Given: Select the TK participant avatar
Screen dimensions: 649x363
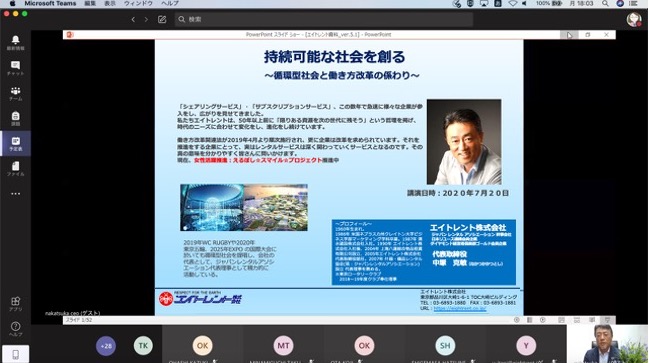Looking at the screenshot, I should pyautogui.click(x=143, y=346).
